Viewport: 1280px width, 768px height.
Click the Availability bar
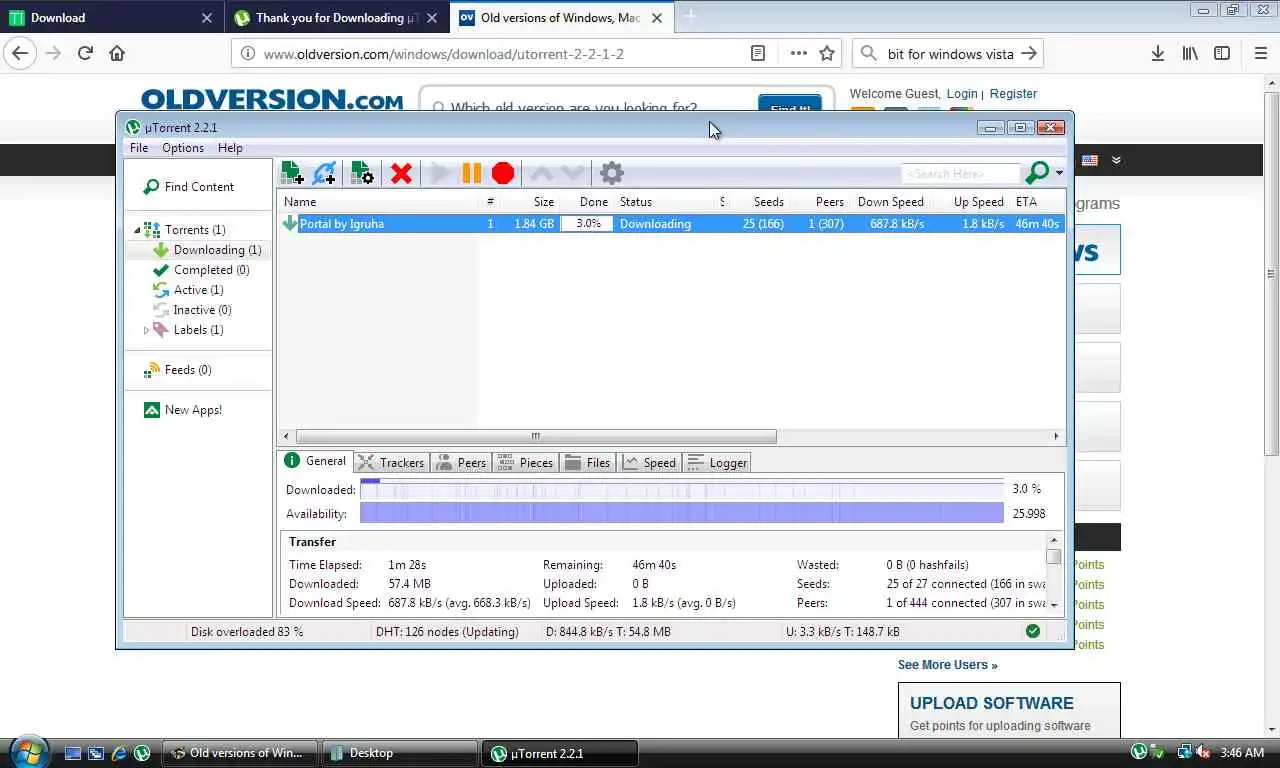[x=681, y=513]
